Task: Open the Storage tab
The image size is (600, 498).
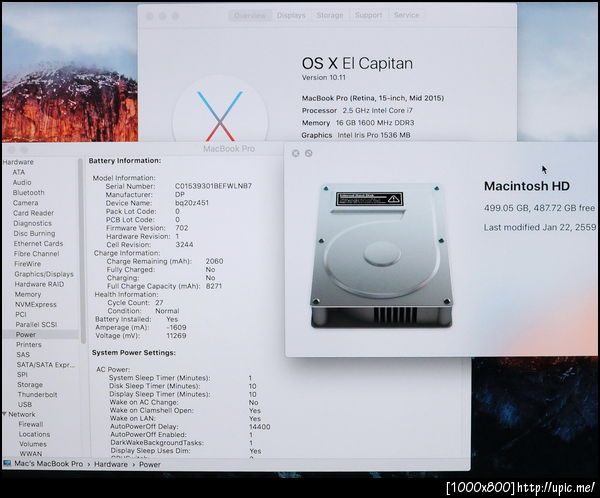Action: click(329, 15)
